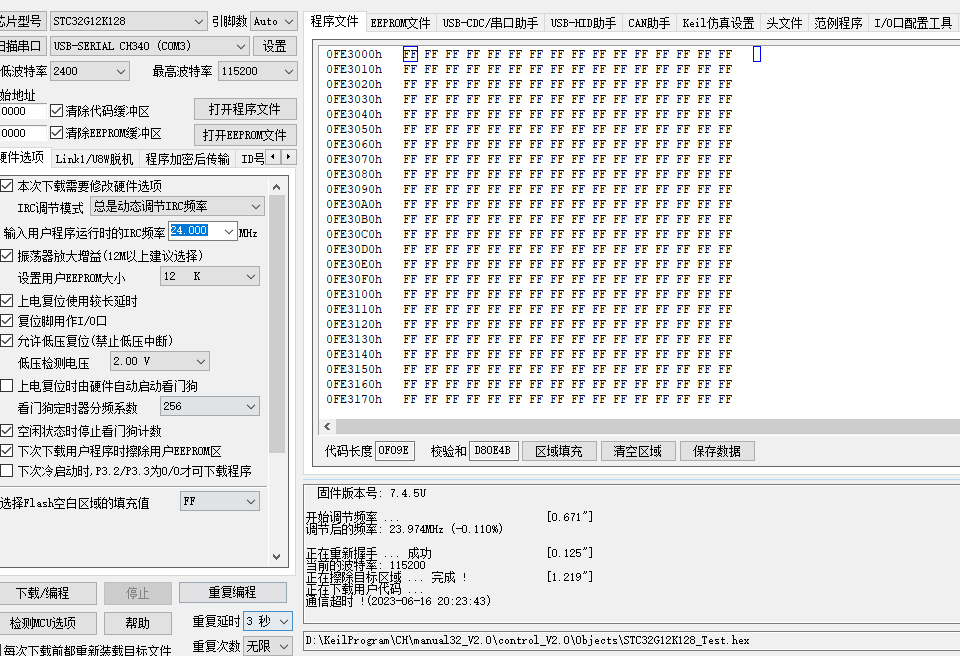Image resolution: width=960 pixels, height=656 pixels.
Task: Switch to I/O口配置工具 tab
Action: [913, 23]
